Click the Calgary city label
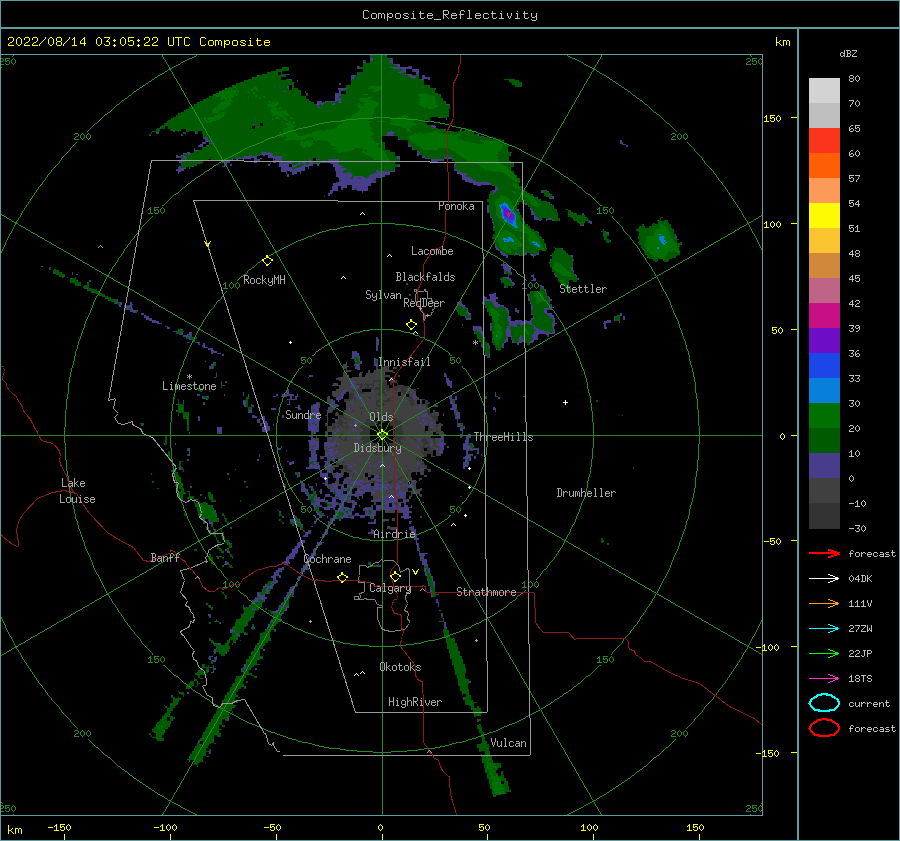The width and height of the screenshot is (900, 841). pos(390,588)
